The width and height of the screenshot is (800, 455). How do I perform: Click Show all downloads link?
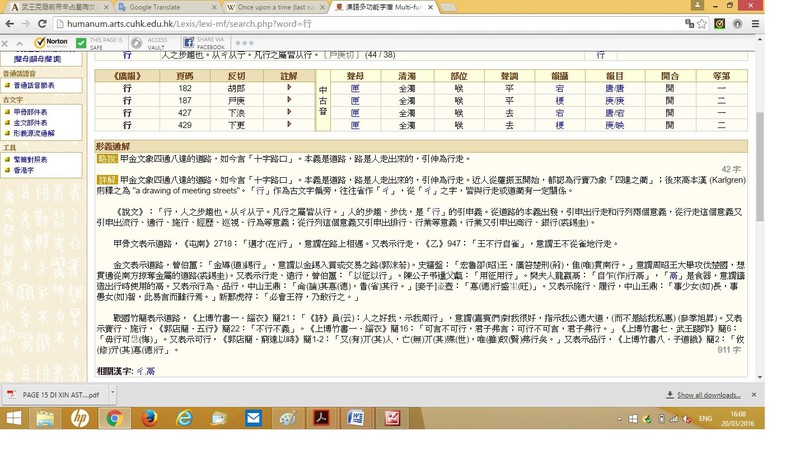(708, 395)
